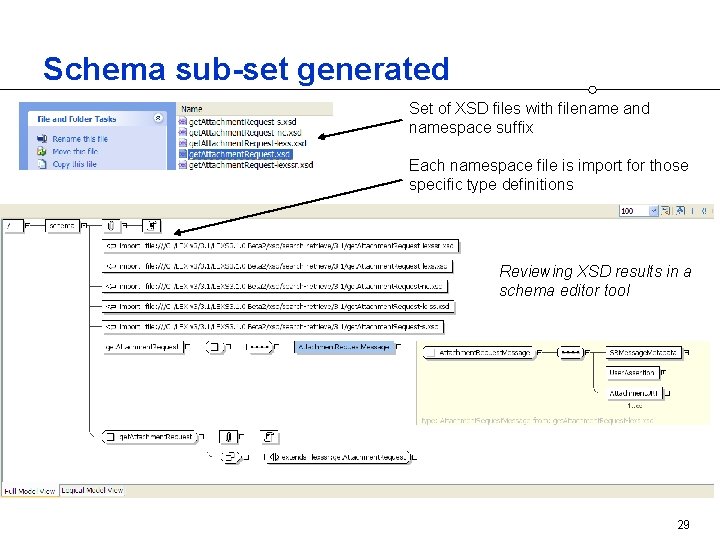
Task: Click 'Copy this file' link
Action: [74, 164]
